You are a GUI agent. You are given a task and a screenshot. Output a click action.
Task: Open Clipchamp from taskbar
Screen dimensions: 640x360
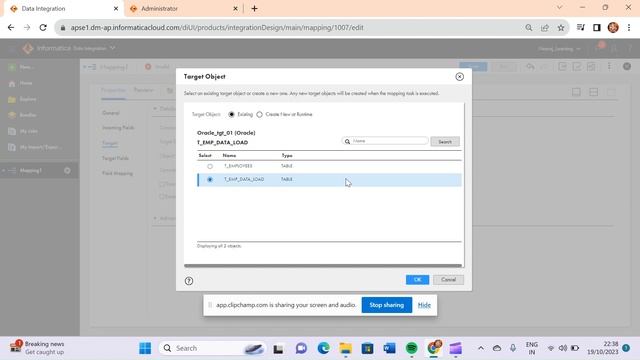(456, 348)
